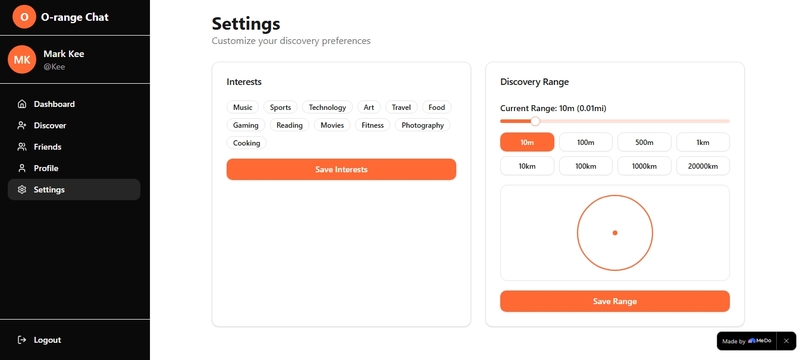Toggle the Reading interest tag
This screenshot has width=806, height=360.
(289, 125)
